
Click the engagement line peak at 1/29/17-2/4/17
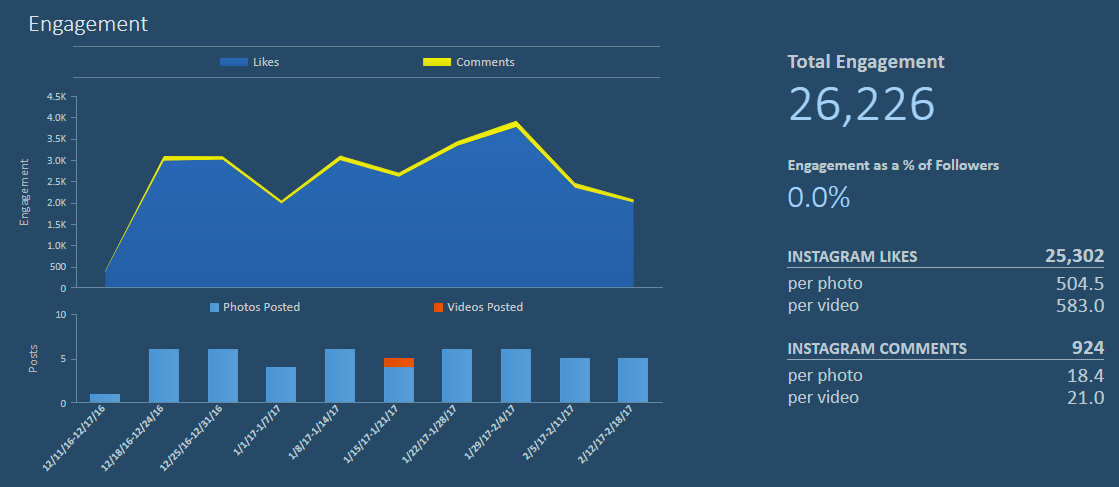click(x=516, y=124)
